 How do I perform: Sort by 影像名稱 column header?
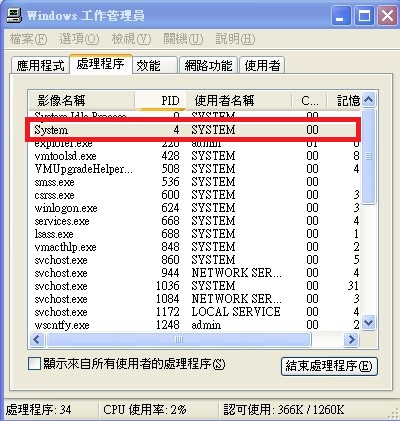81,100
